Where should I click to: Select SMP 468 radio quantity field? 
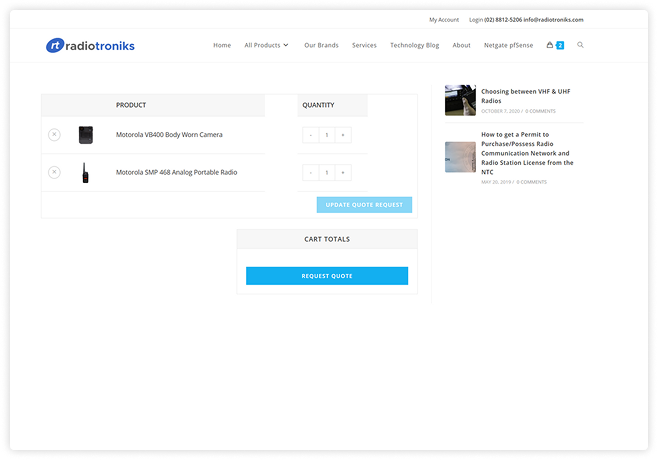coord(327,172)
